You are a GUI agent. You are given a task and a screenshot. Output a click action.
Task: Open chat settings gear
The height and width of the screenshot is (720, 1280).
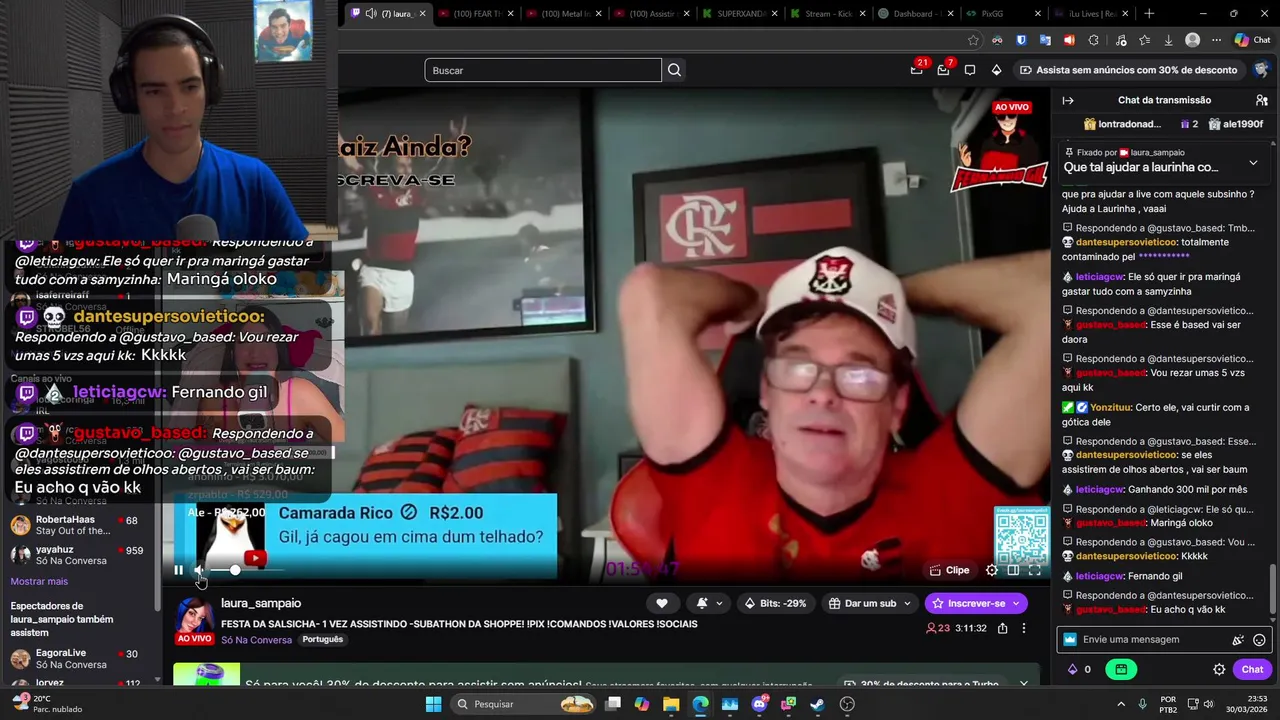(1219, 669)
